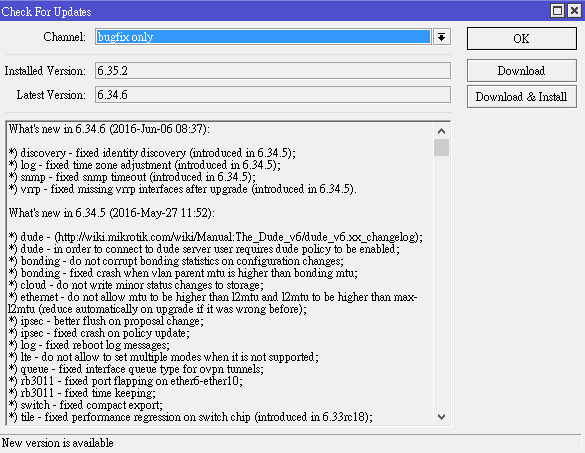585x453 pixels.
Task: Click the dude wiki changelog URL line
Action: click(216, 237)
